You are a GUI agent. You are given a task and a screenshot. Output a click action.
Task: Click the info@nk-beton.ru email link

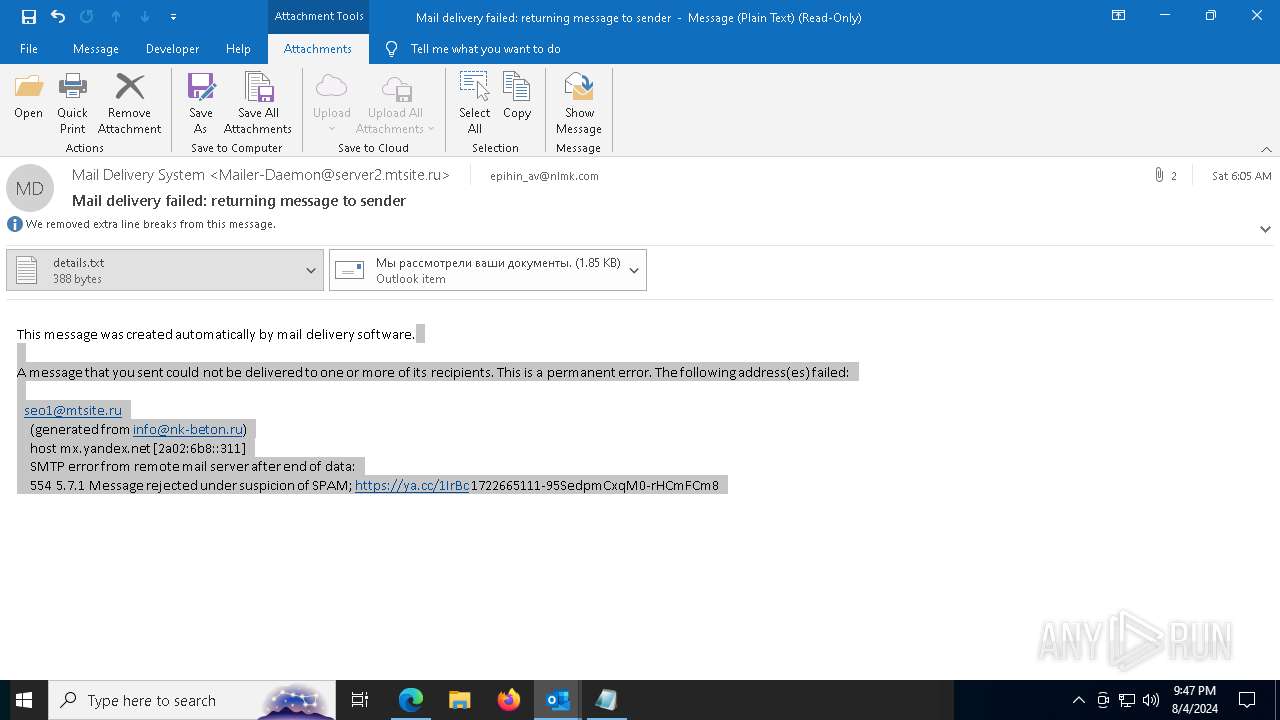tap(188, 429)
